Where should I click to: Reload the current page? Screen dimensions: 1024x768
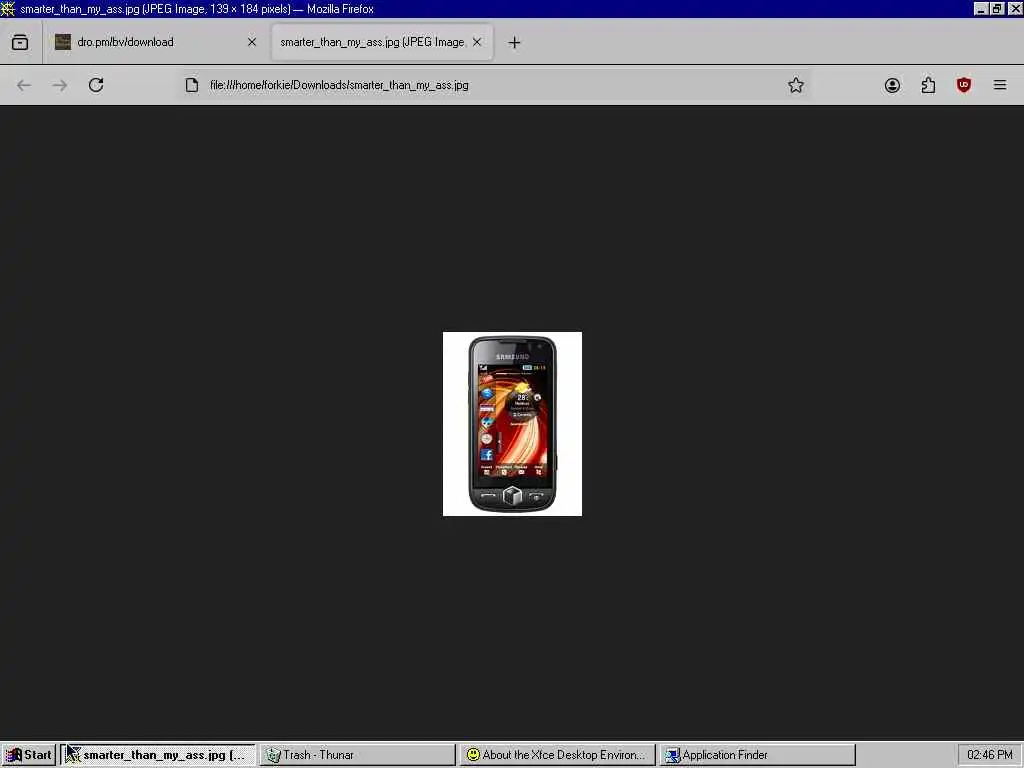96,86
